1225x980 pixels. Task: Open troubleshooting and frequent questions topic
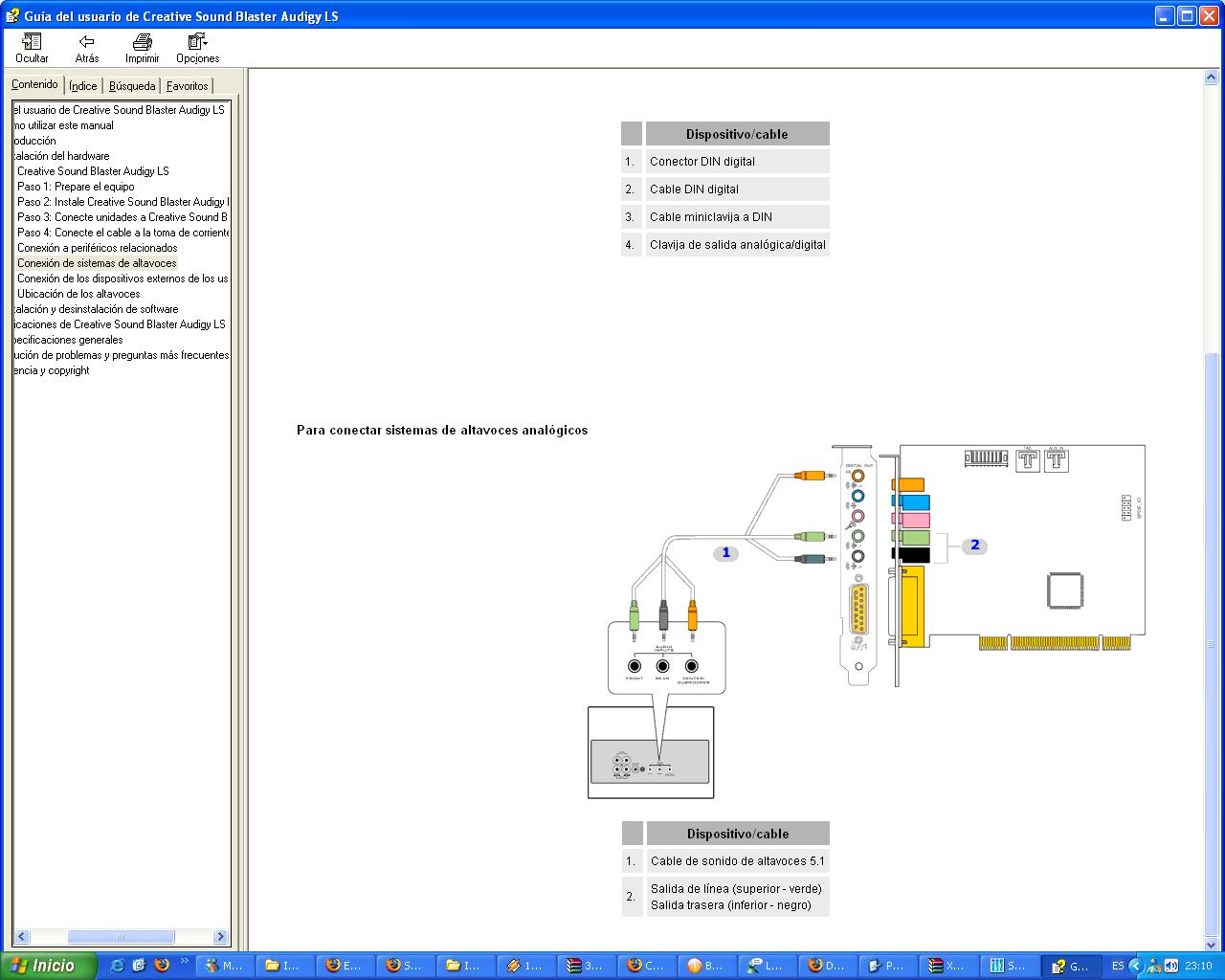click(x=122, y=355)
